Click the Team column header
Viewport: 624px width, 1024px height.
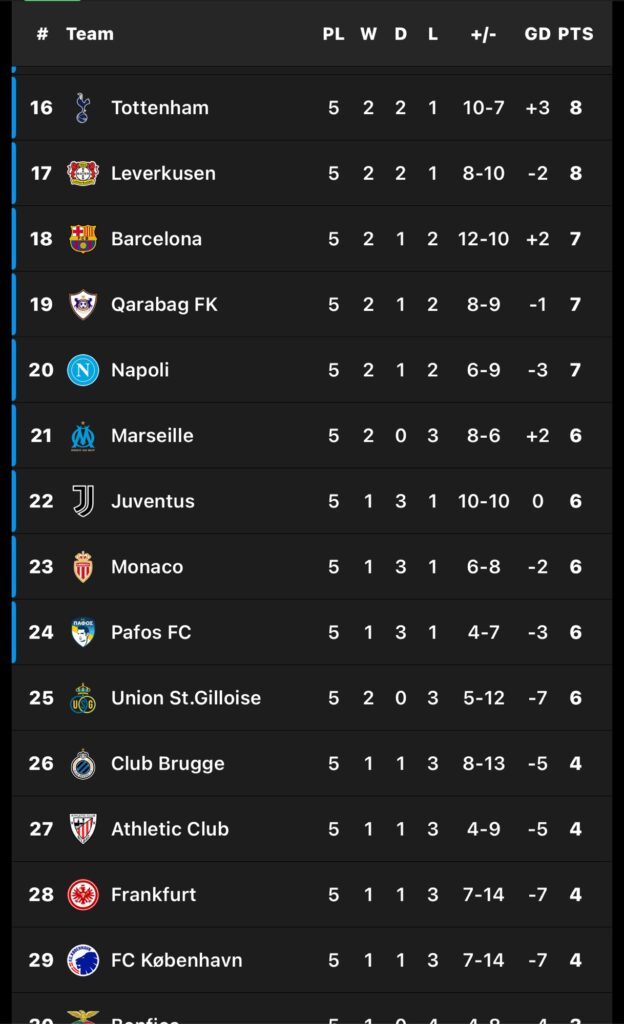[x=89, y=34]
